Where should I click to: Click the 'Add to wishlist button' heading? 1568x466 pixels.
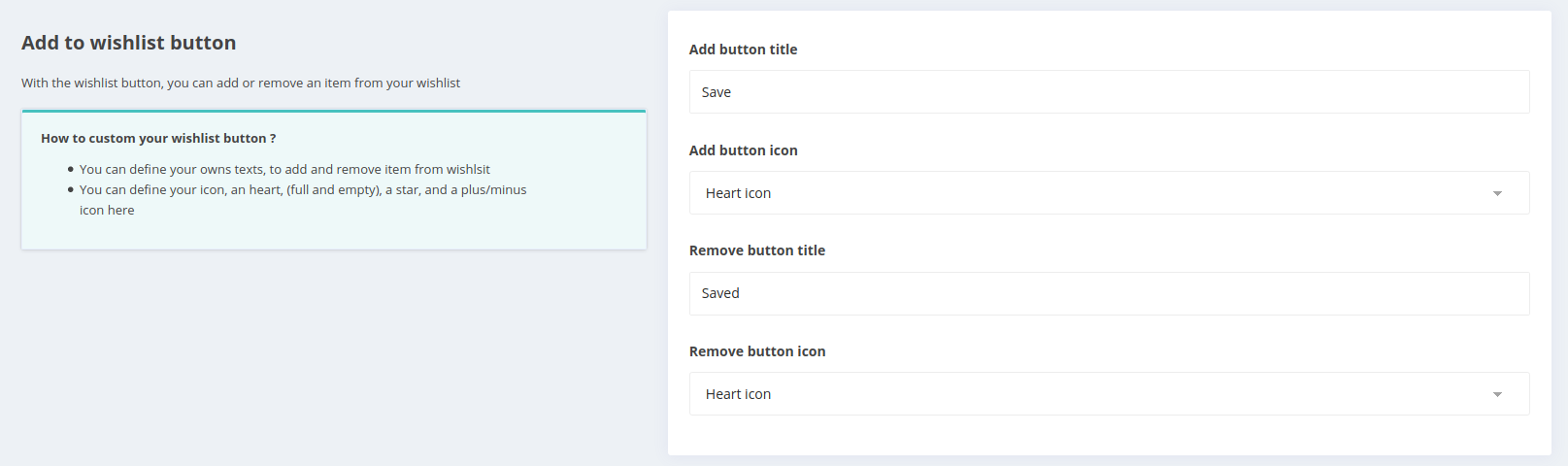click(x=129, y=43)
